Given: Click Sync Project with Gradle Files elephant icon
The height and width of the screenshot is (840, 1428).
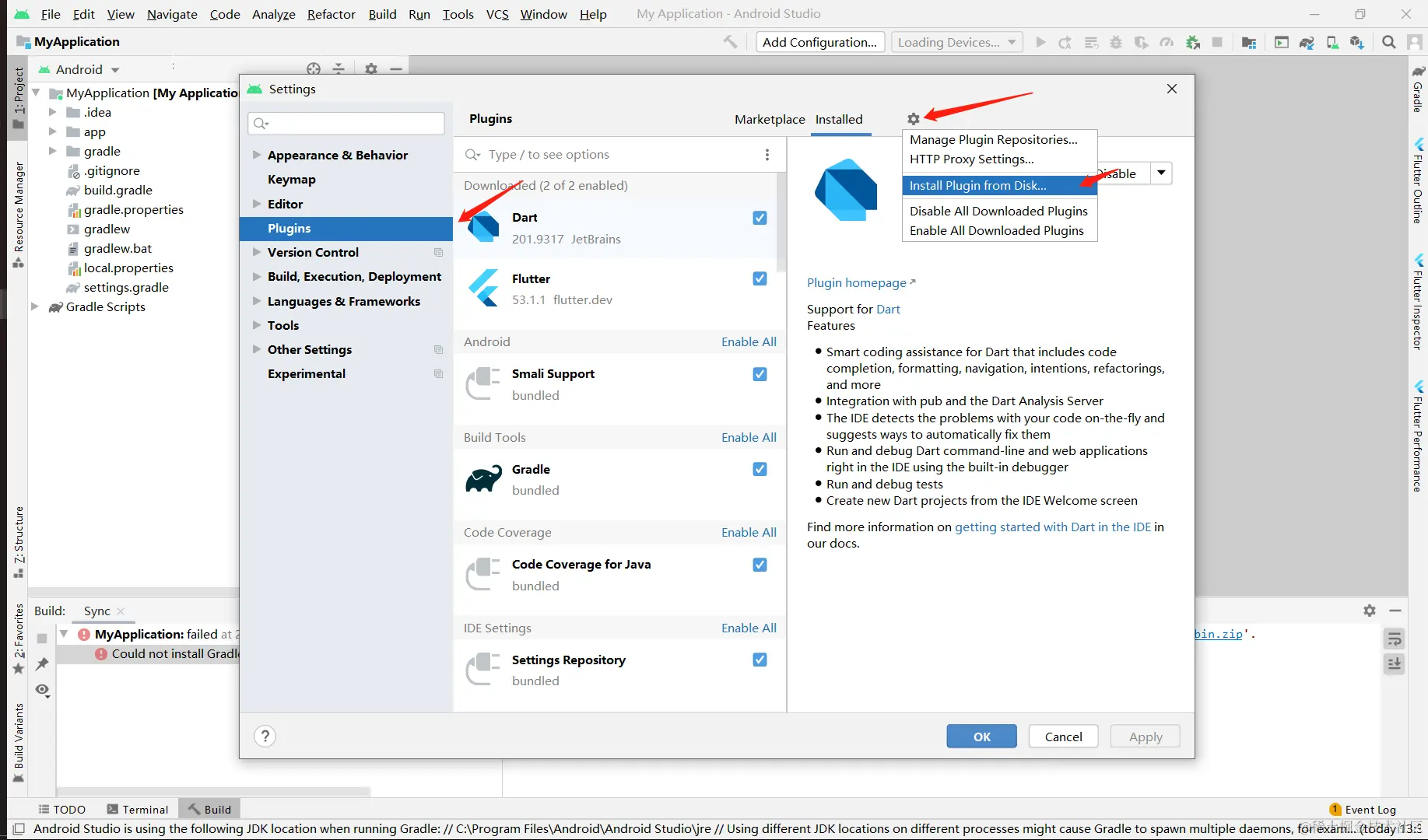Looking at the screenshot, I should pyautogui.click(x=1307, y=42).
